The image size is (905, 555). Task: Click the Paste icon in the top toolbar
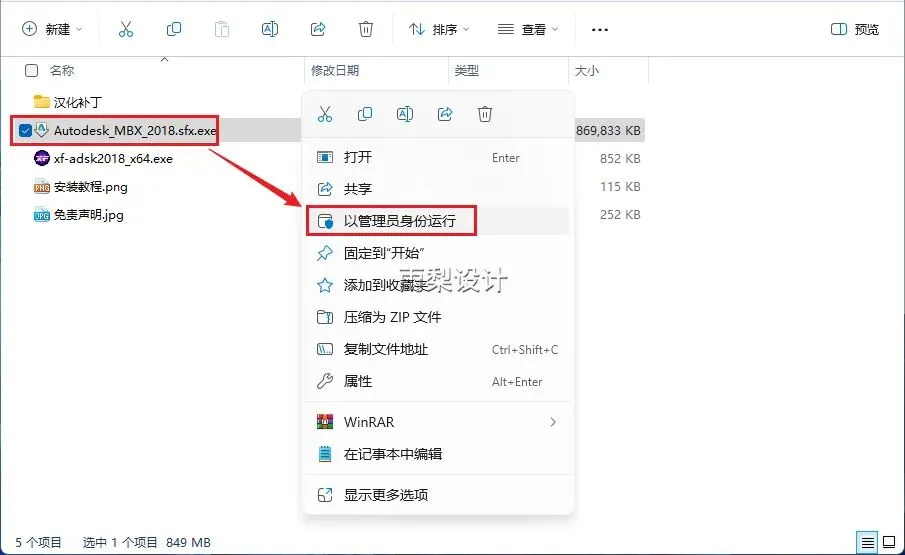[x=222, y=29]
